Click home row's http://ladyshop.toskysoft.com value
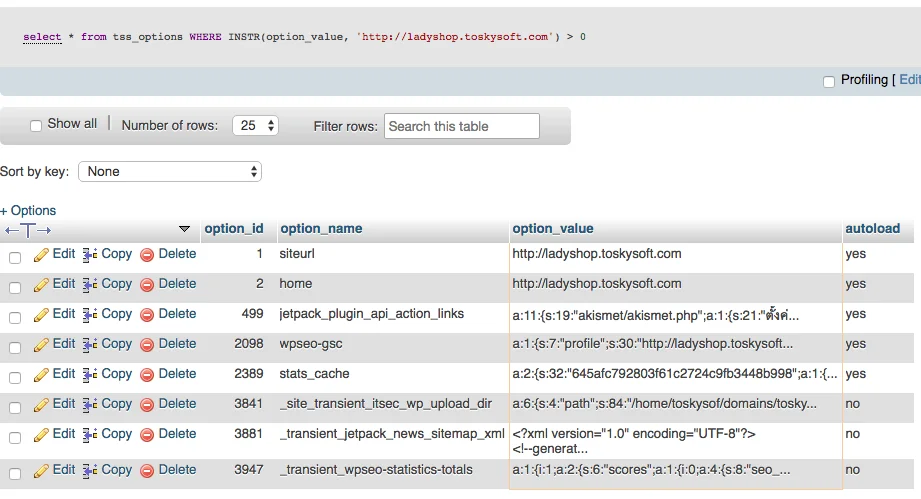Viewport: 921px width, 499px height. click(597, 284)
